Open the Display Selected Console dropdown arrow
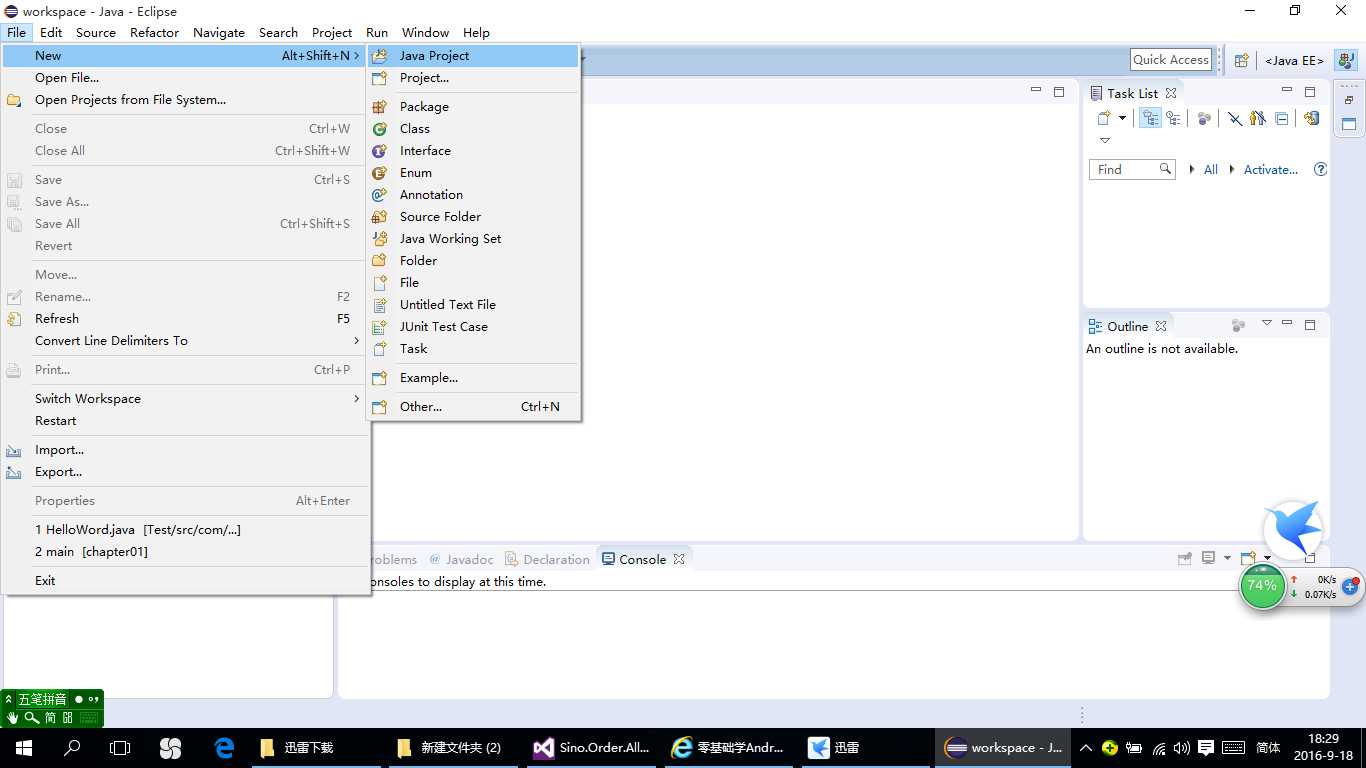This screenshot has height=768, width=1366. pyautogui.click(x=1227, y=558)
